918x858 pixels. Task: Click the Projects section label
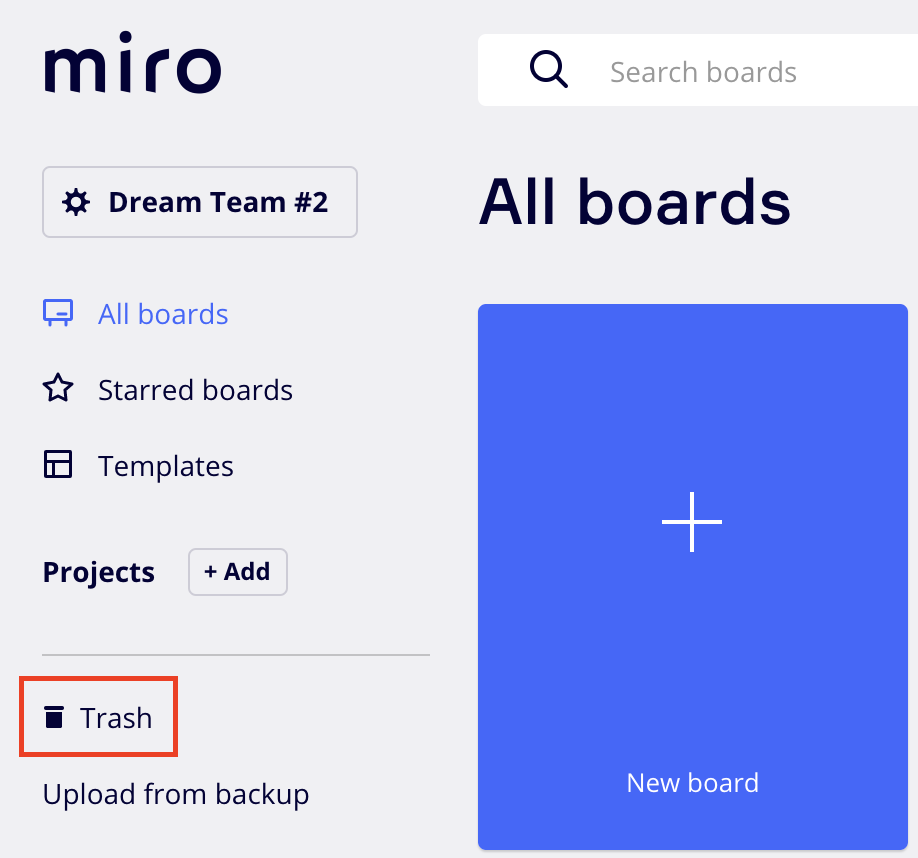99,572
